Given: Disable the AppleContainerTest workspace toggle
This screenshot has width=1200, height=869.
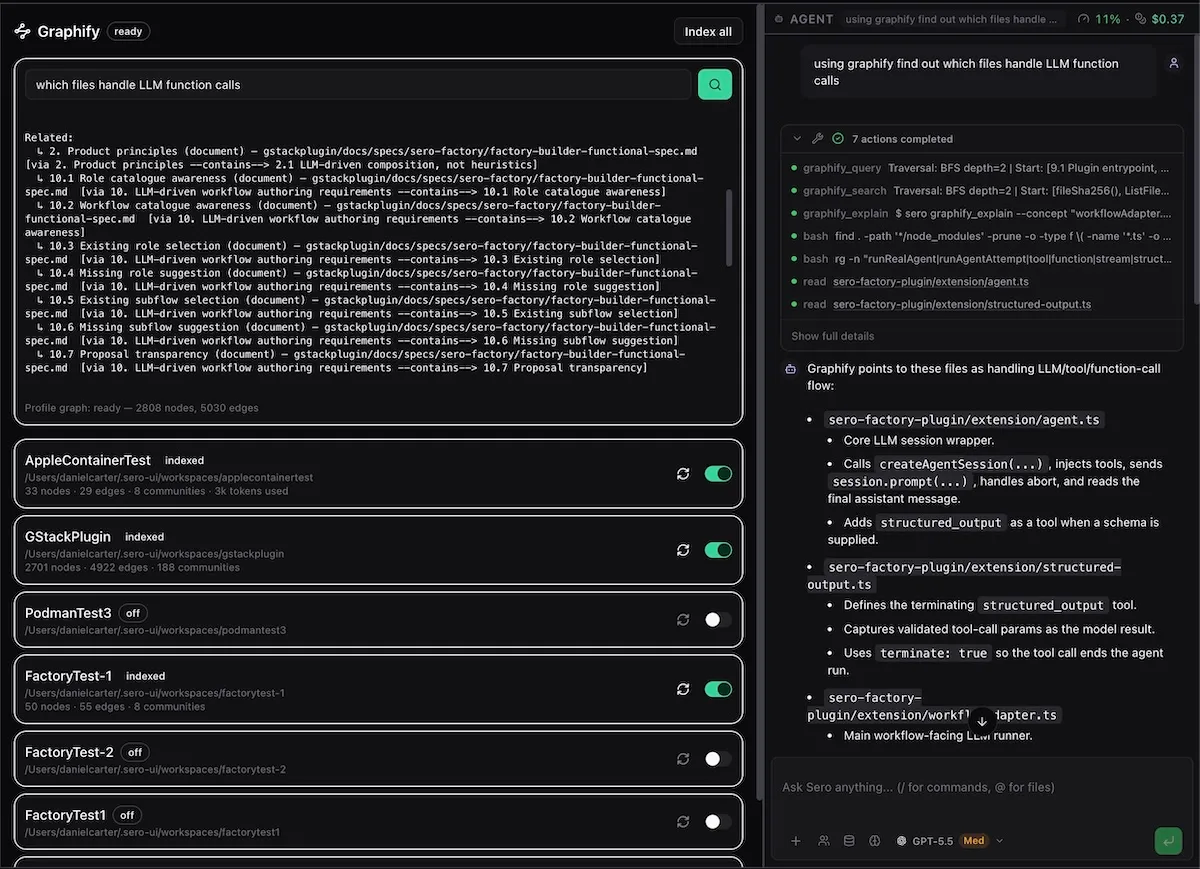Looking at the screenshot, I should 718,474.
